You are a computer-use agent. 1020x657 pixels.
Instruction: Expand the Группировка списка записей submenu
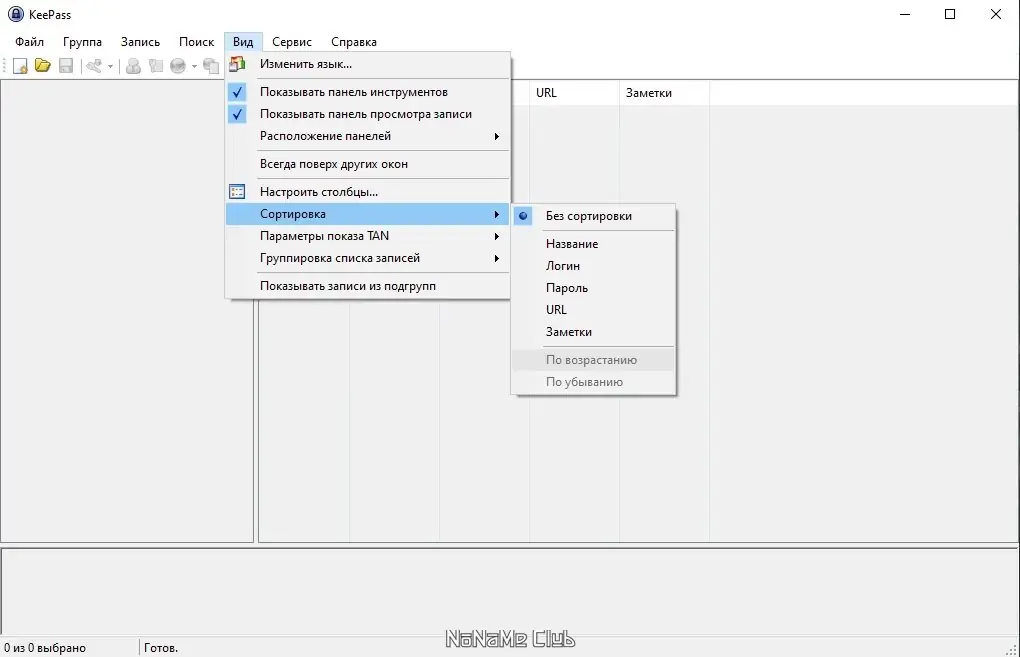(368, 258)
